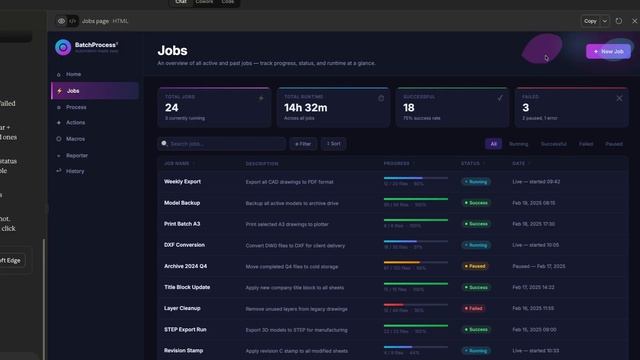The image size is (640, 360).
Task: Click the Layer Cleanup progress bar
Action: (x=416, y=304)
